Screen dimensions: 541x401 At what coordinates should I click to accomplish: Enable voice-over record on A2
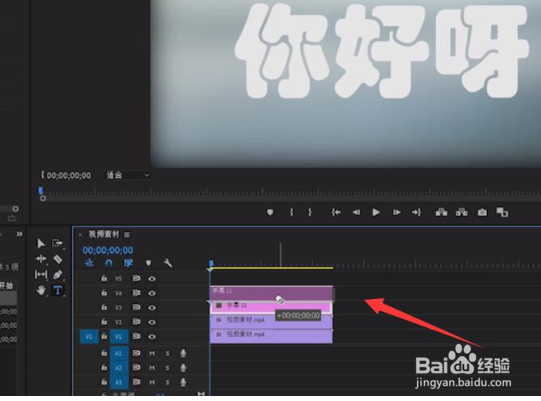click(x=183, y=368)
